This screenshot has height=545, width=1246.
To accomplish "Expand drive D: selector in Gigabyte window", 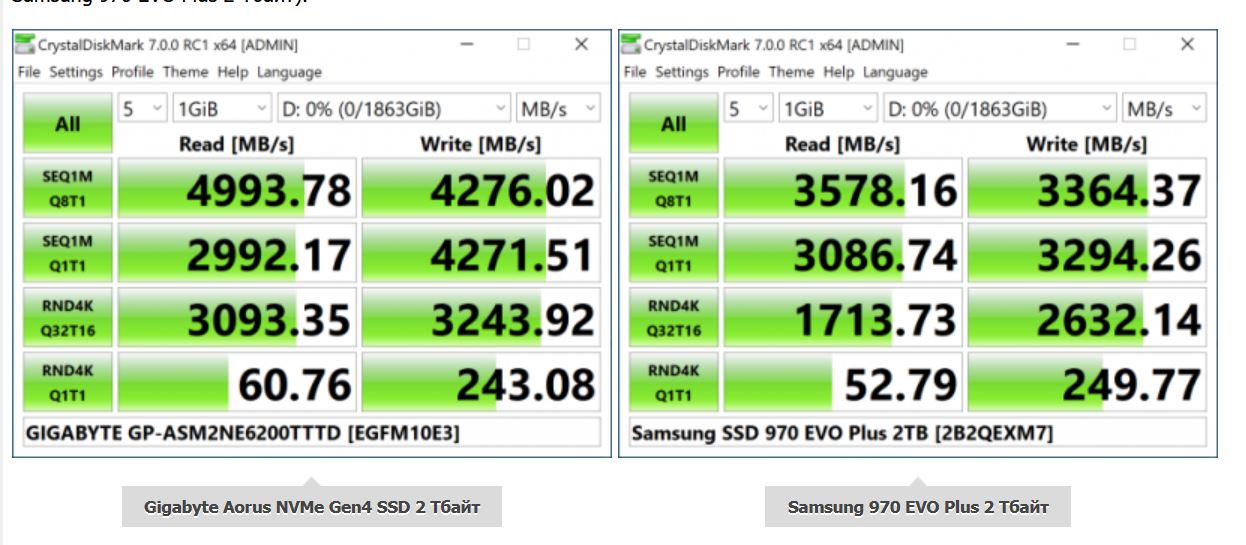I will pos(393,109).
